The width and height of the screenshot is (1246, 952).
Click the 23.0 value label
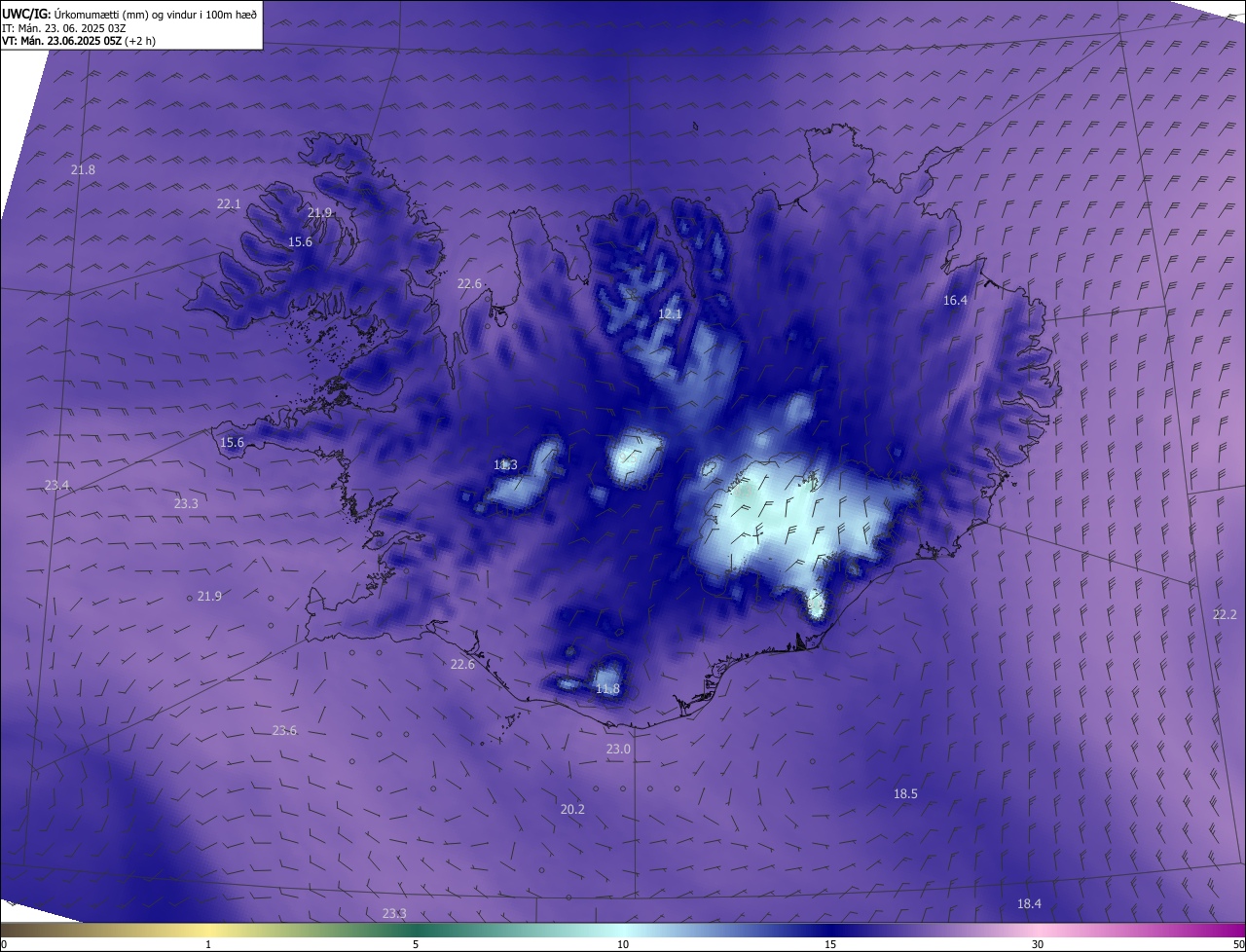(619, 750)
